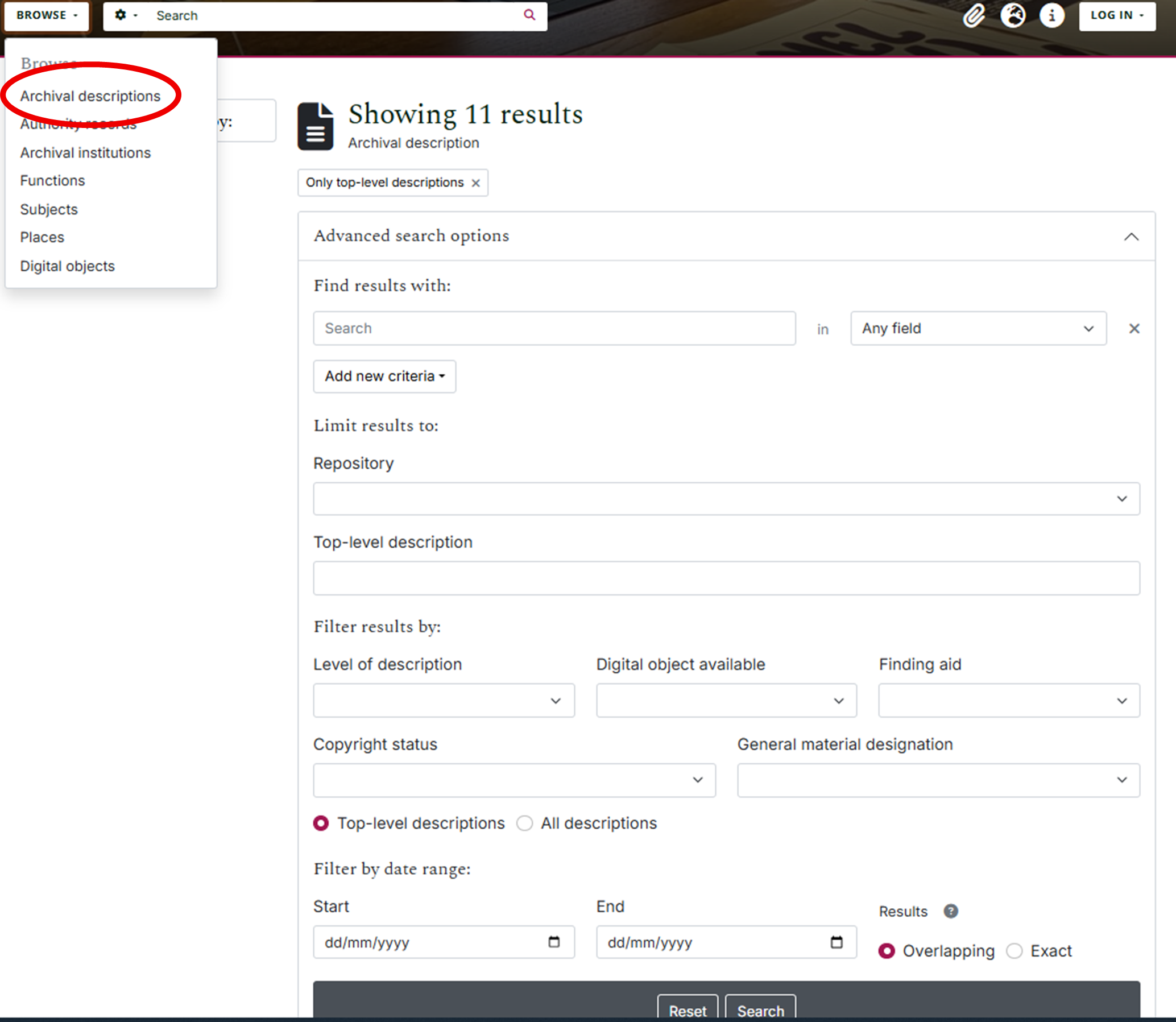Click the archival description document icon
Viewport: 1176px width, 1022px height.
(316, 126)
